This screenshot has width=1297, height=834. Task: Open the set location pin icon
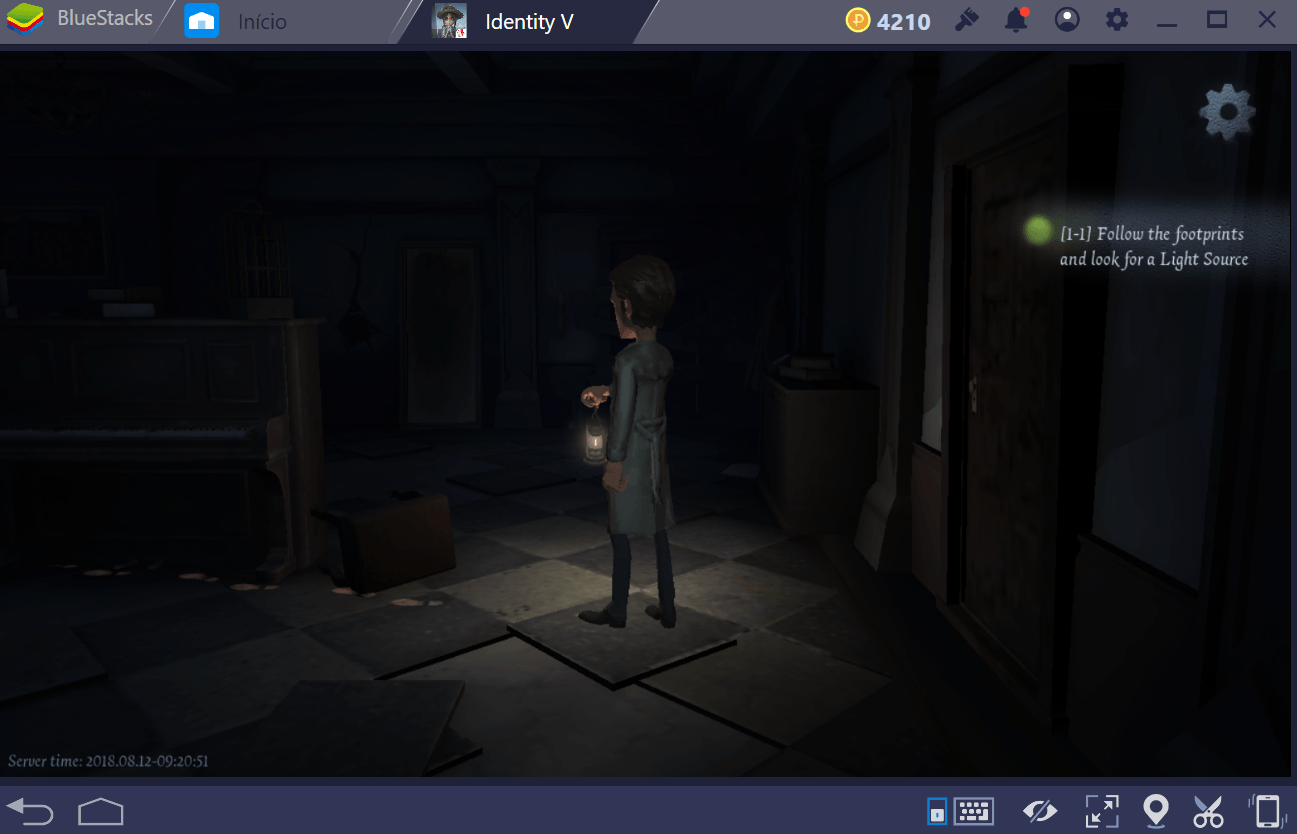[1156, 810]
